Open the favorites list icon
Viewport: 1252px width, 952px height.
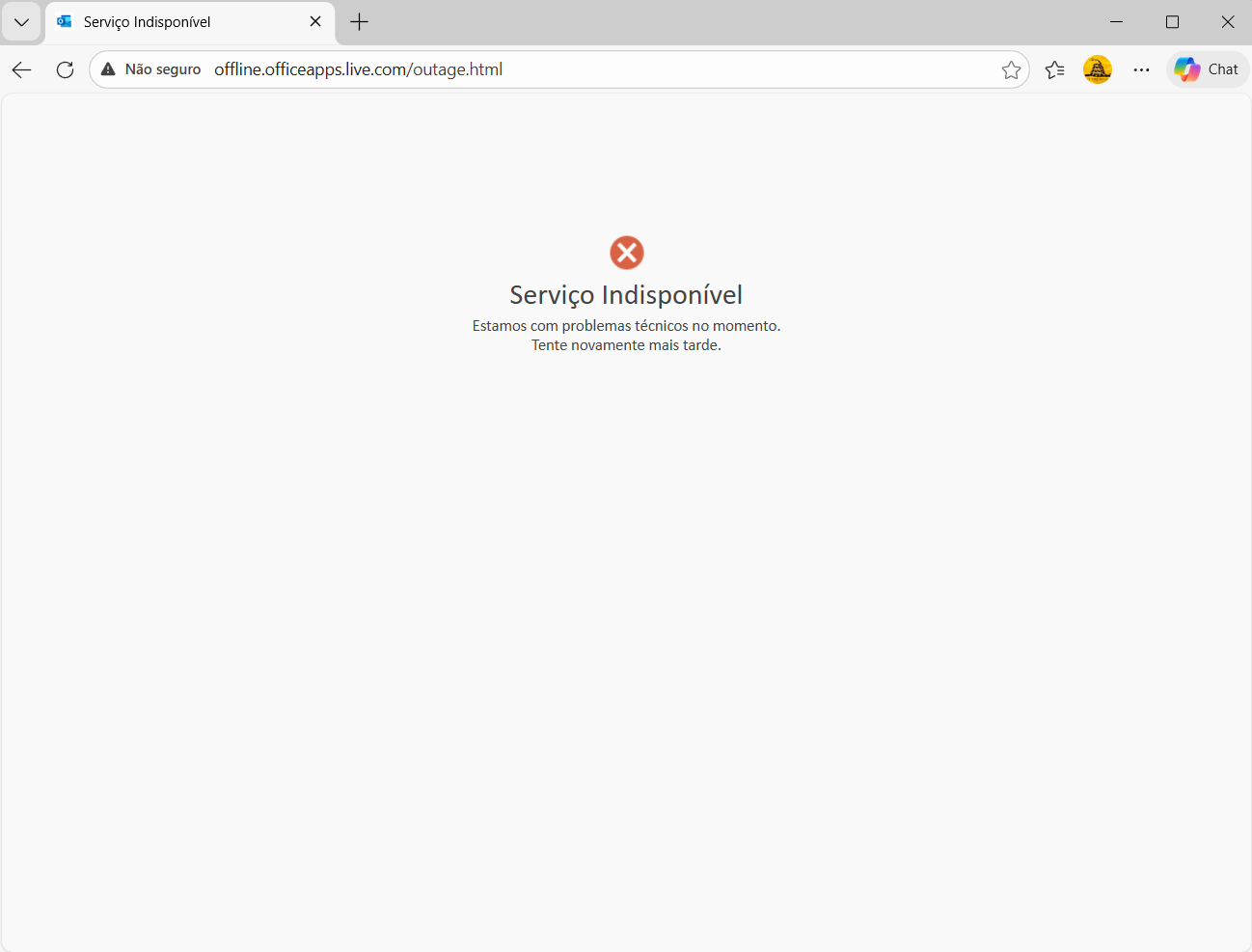click(1054, 69)
